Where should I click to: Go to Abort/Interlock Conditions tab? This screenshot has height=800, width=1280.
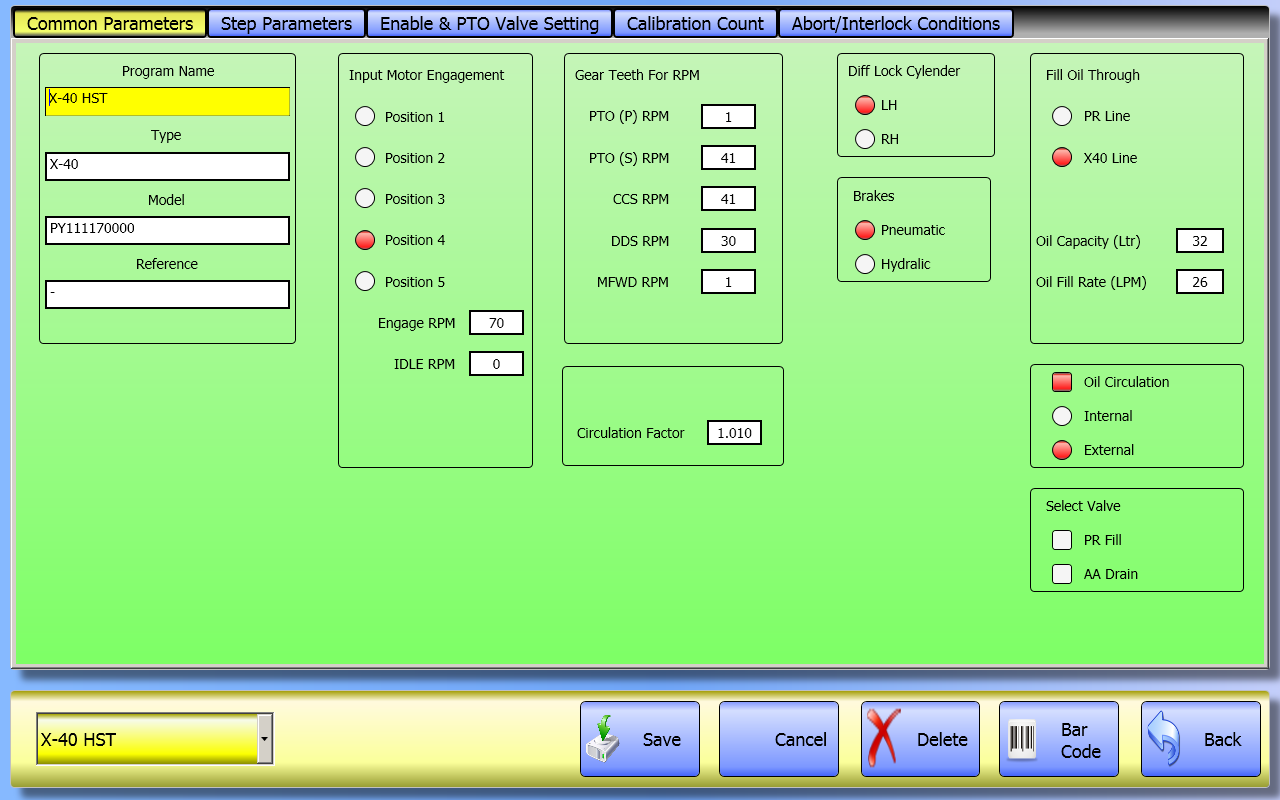[x=895, y=24]
